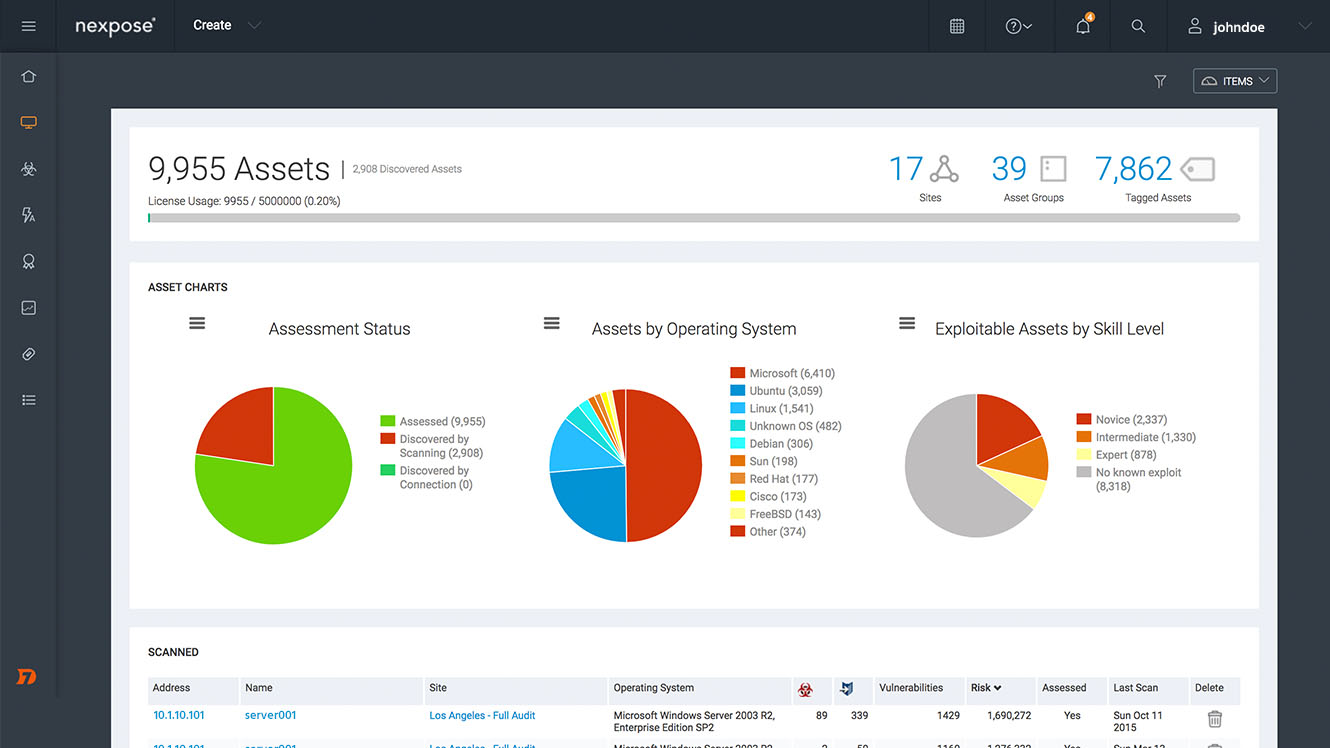Open the top-left hamburger navigation menu
The image size is (1330, 748).
28,27
